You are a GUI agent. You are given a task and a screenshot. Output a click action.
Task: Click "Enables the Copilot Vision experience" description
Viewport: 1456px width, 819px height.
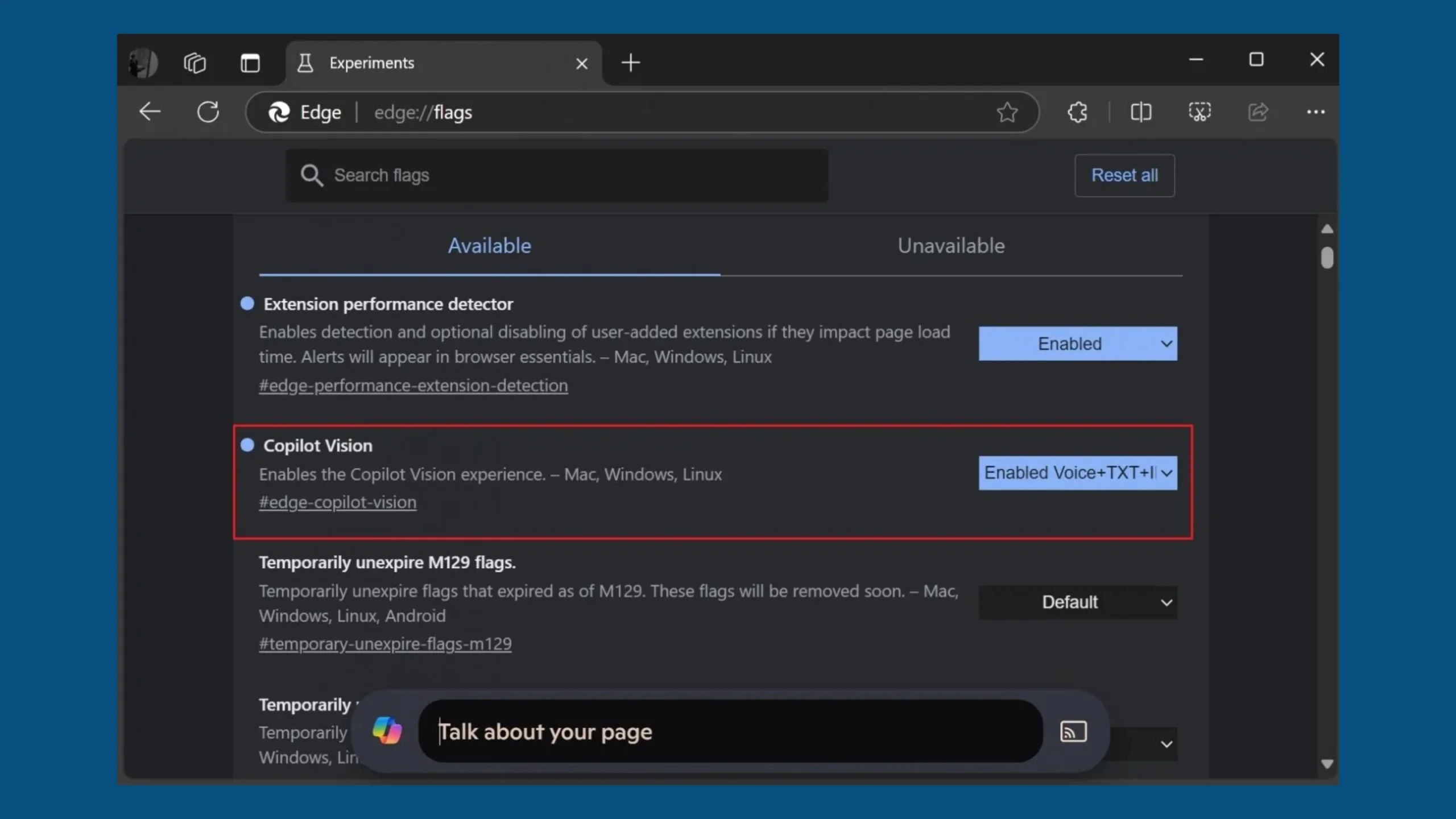pos(490,474)
